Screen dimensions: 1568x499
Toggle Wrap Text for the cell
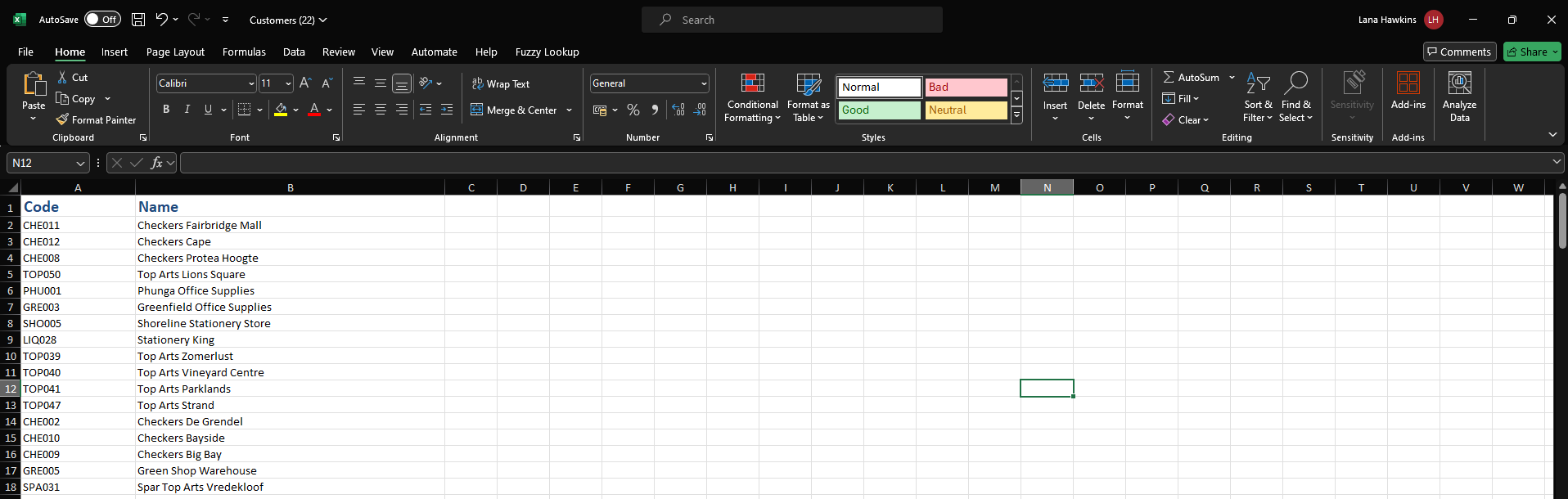(x=500, y=83)
